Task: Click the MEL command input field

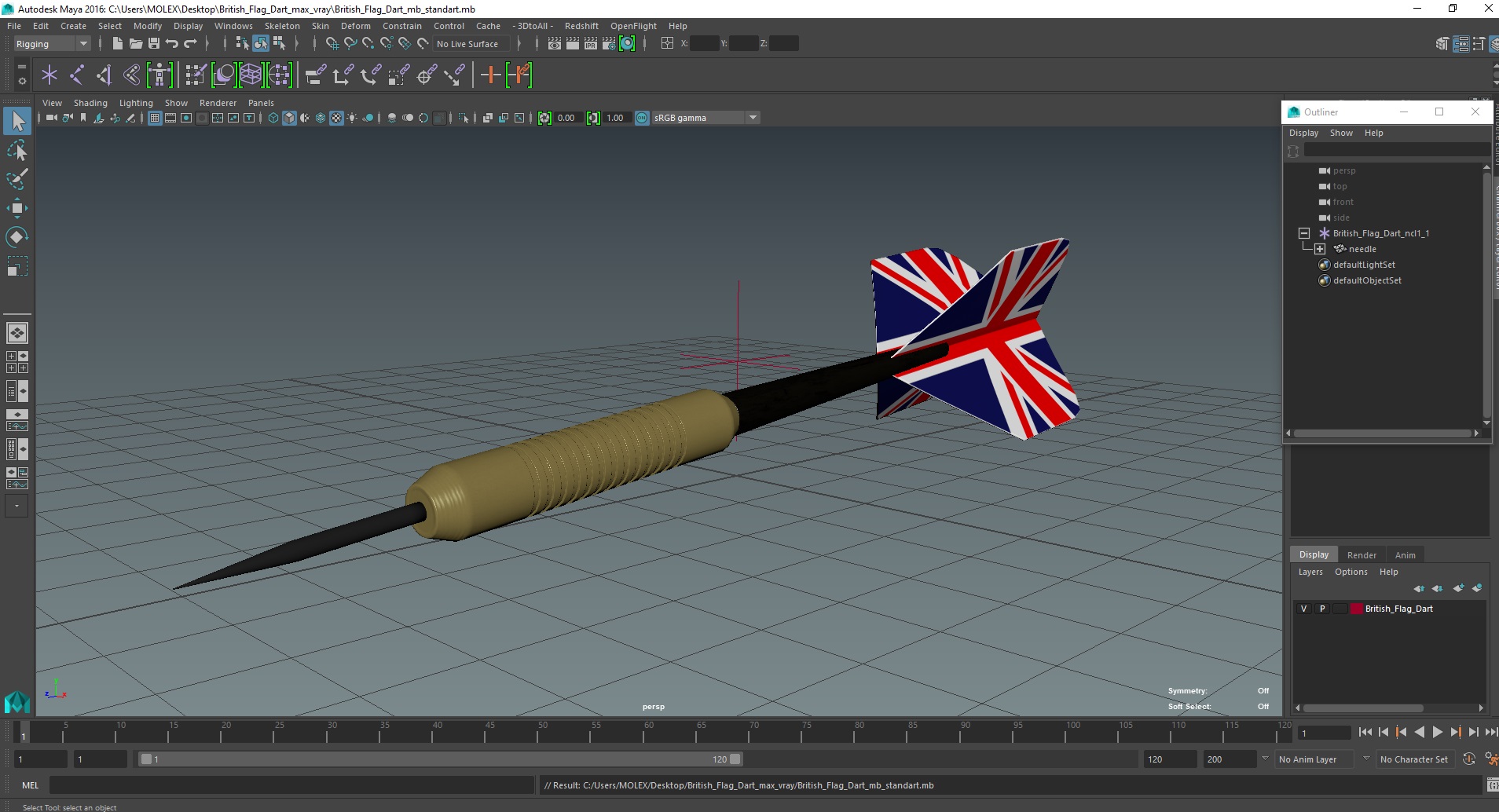Action: 291,785
